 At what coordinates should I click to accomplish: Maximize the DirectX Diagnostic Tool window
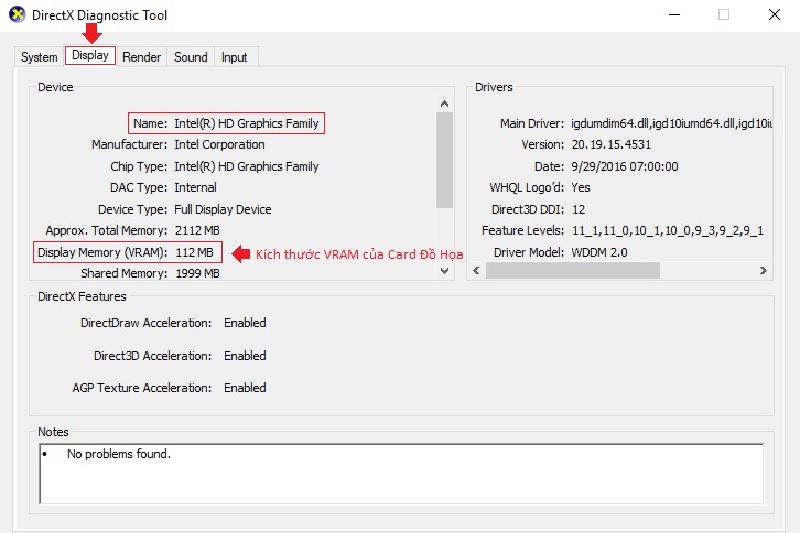tap(723, 15)
